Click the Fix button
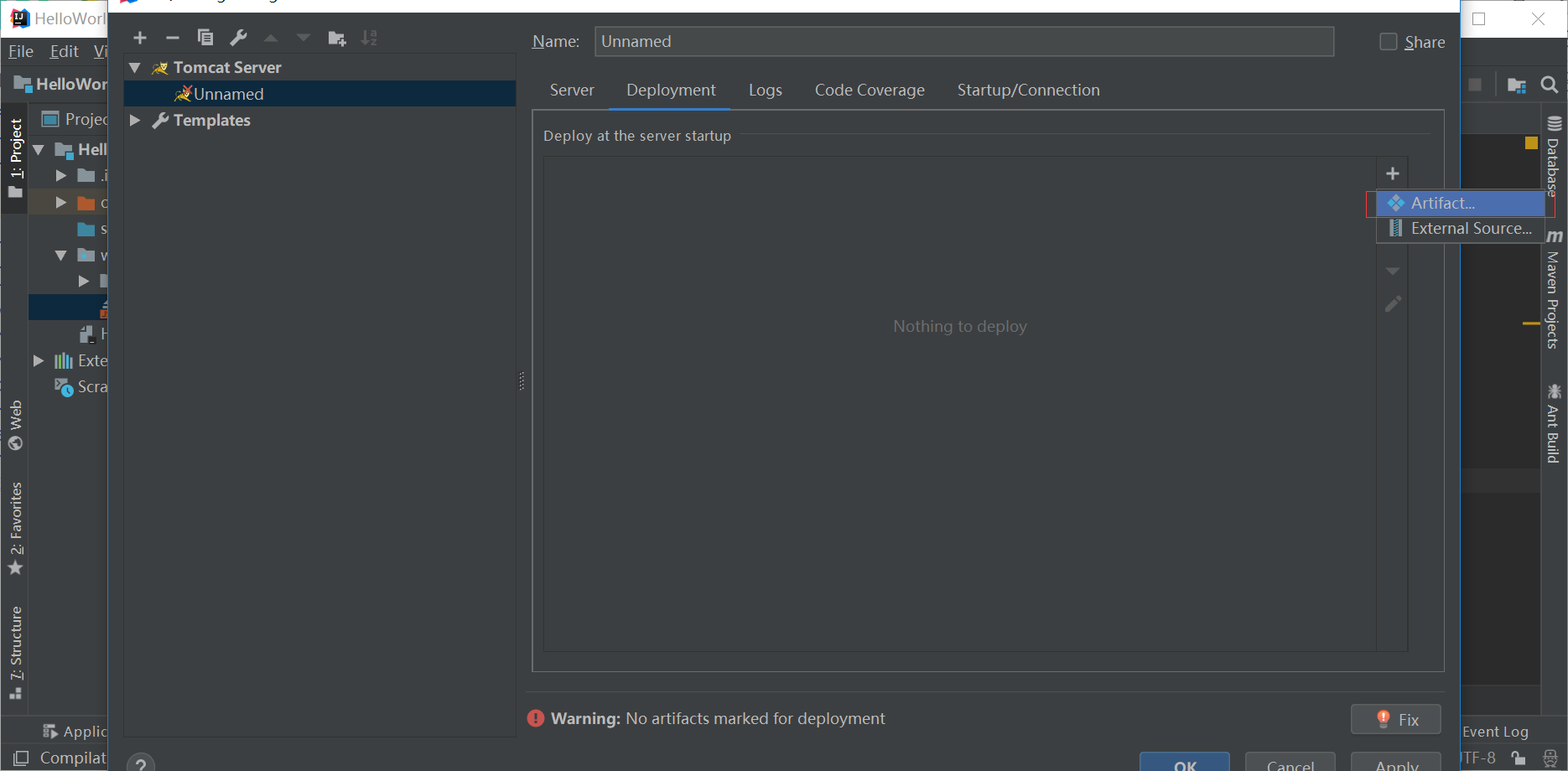This screenshot has width=1568, height=771. (1396, 719)
